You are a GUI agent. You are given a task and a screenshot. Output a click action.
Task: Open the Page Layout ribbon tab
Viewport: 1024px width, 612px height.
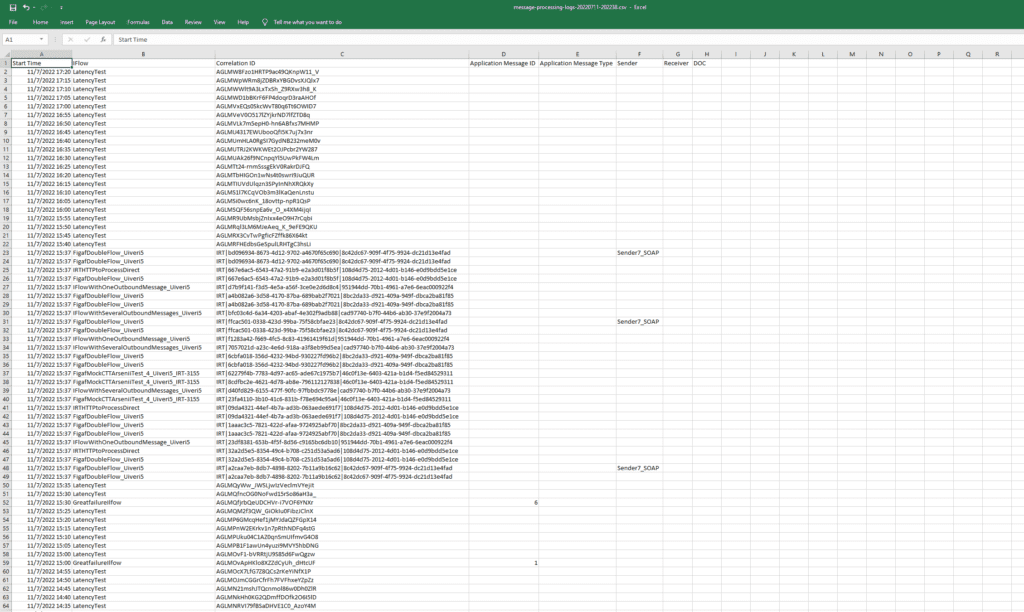point(100,22)
